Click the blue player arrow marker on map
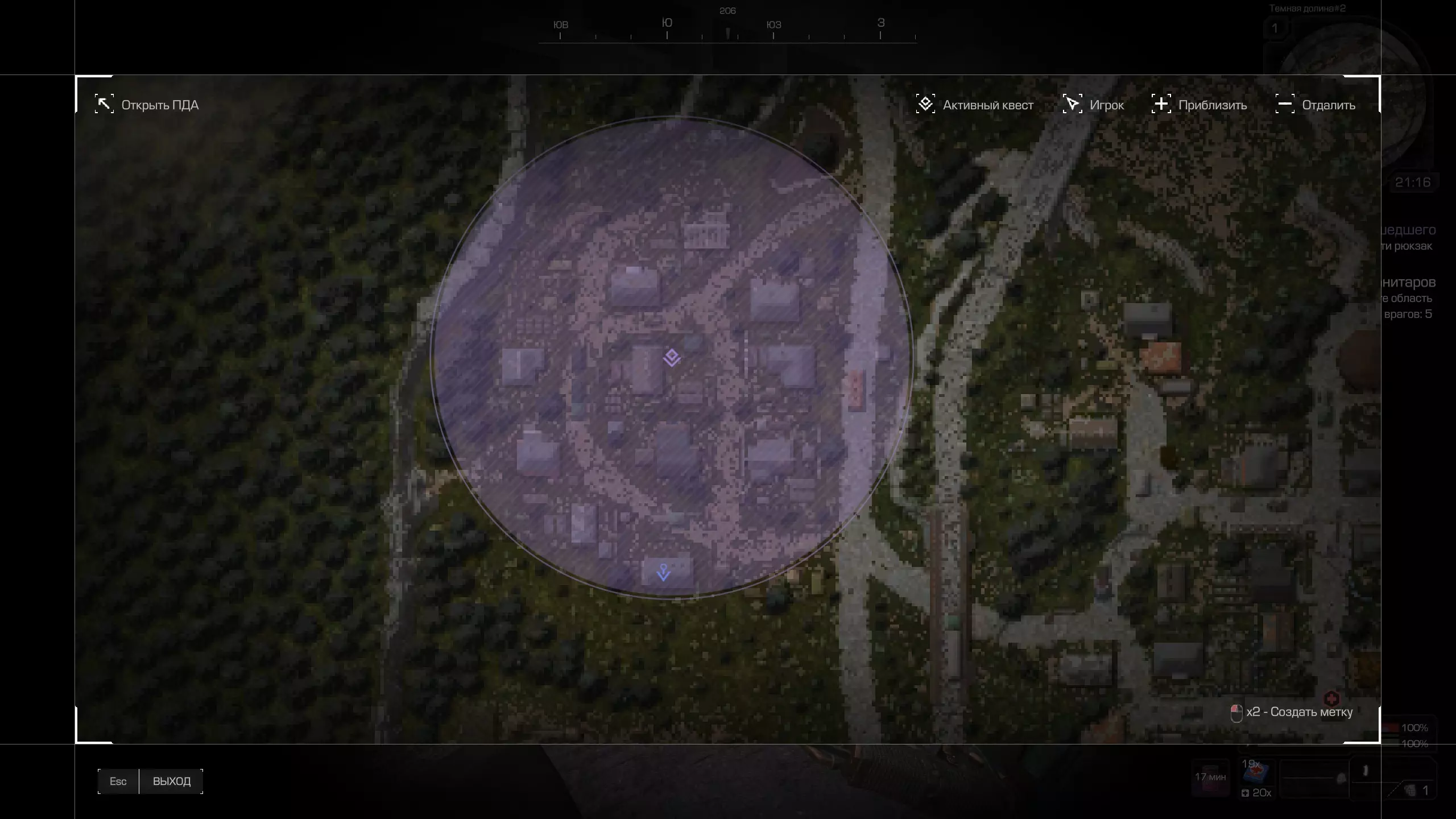 point(663,572)
